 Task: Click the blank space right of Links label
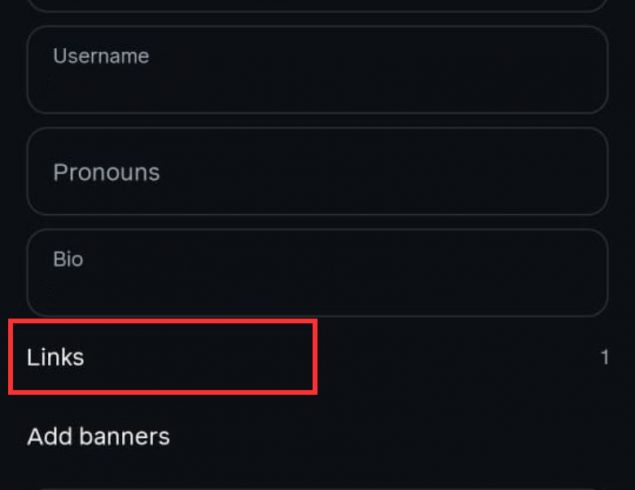click(x=450, y=357)
